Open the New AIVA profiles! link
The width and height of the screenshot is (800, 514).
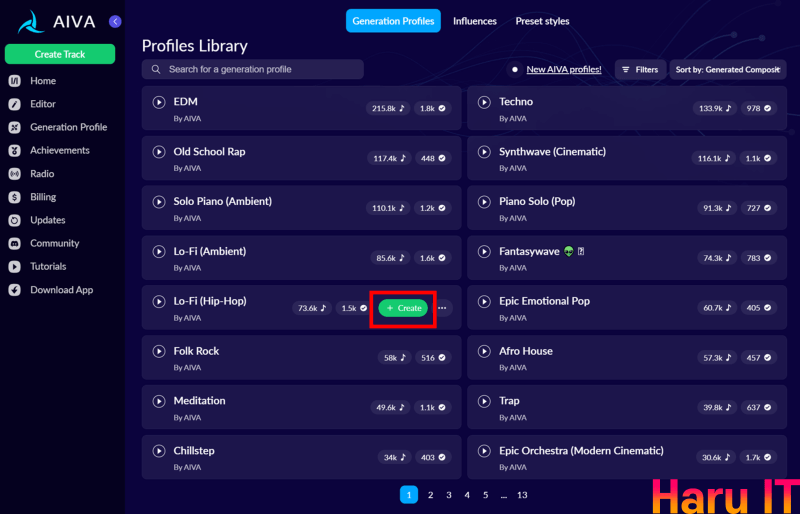(564, 69)
